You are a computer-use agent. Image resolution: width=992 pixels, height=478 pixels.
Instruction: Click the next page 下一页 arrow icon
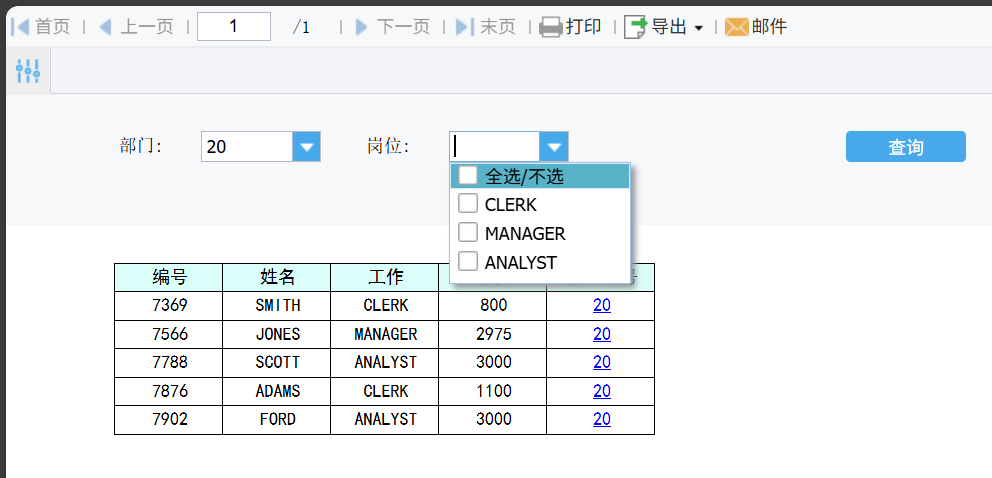point(361,27)
